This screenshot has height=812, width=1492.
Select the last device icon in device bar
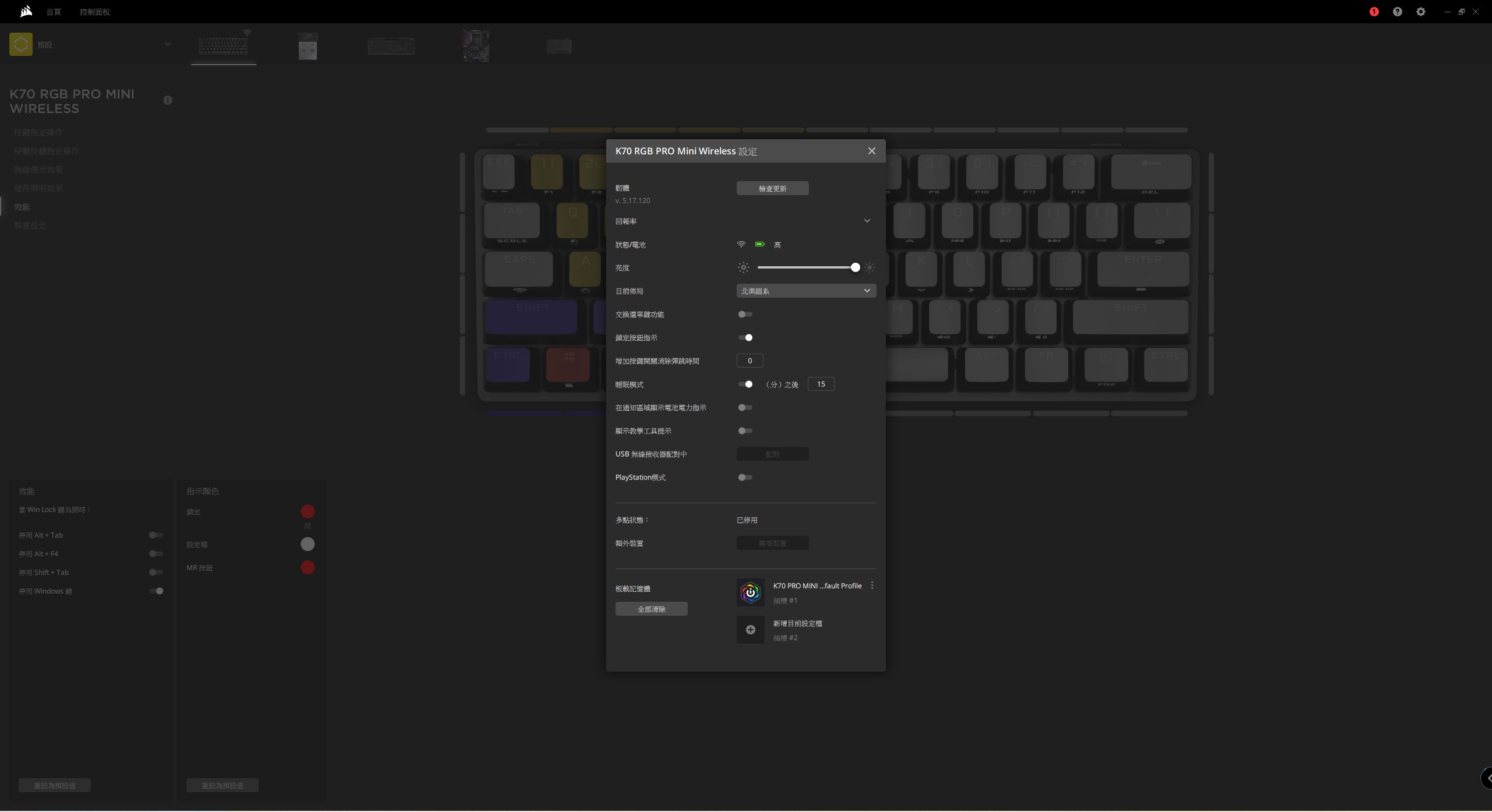click(x=559, y=46)
